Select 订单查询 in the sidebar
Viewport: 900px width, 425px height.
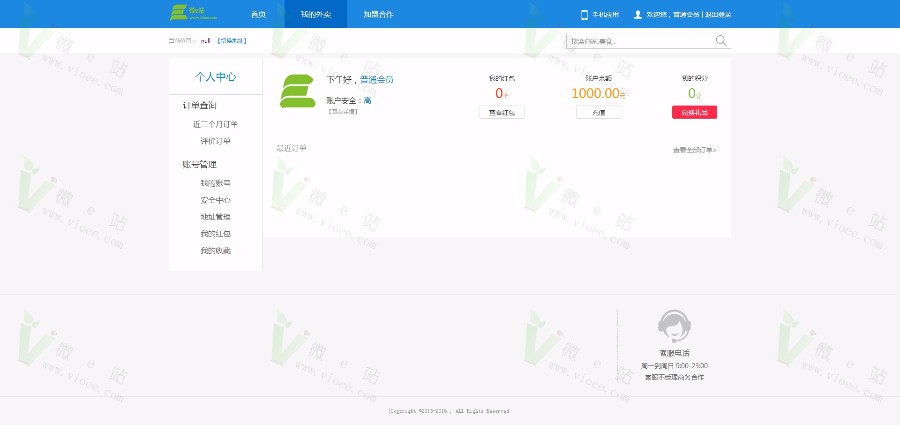199,106
